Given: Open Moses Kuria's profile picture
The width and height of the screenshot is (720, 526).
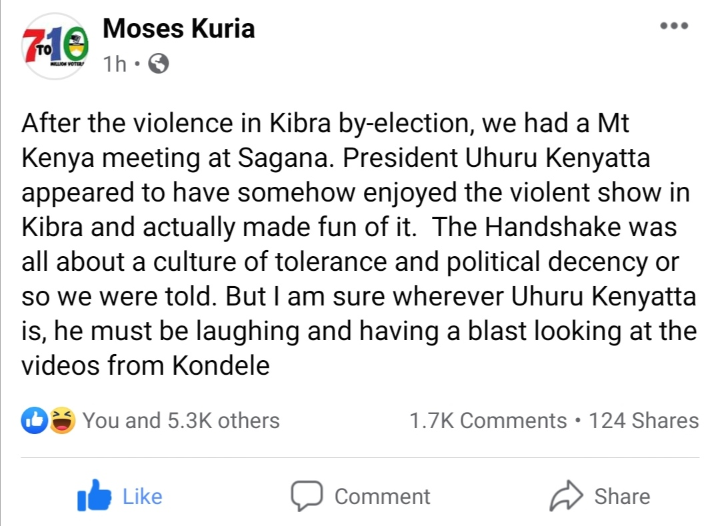Looking at the screenshot, I should click(x=56, y=46).
